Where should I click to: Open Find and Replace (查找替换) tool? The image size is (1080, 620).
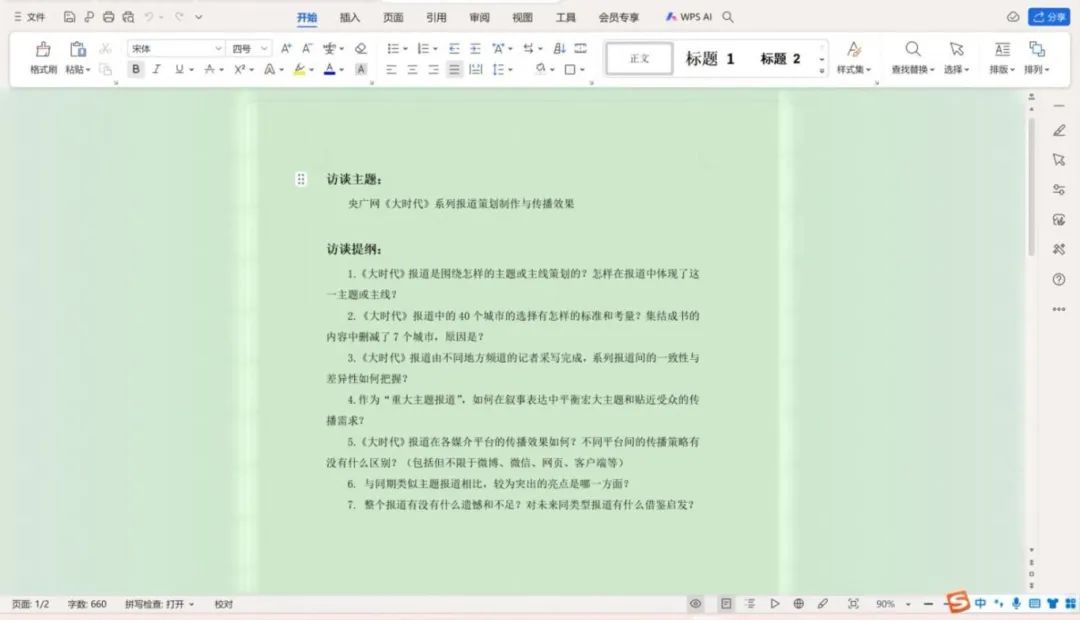(913, 50)
